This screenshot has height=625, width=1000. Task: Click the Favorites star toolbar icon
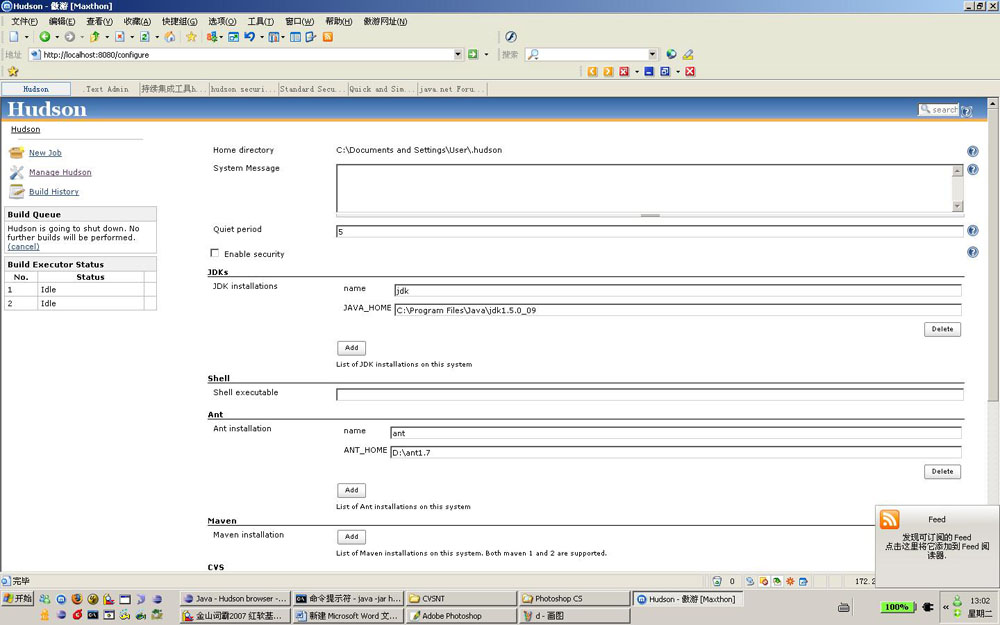point(191,37)
